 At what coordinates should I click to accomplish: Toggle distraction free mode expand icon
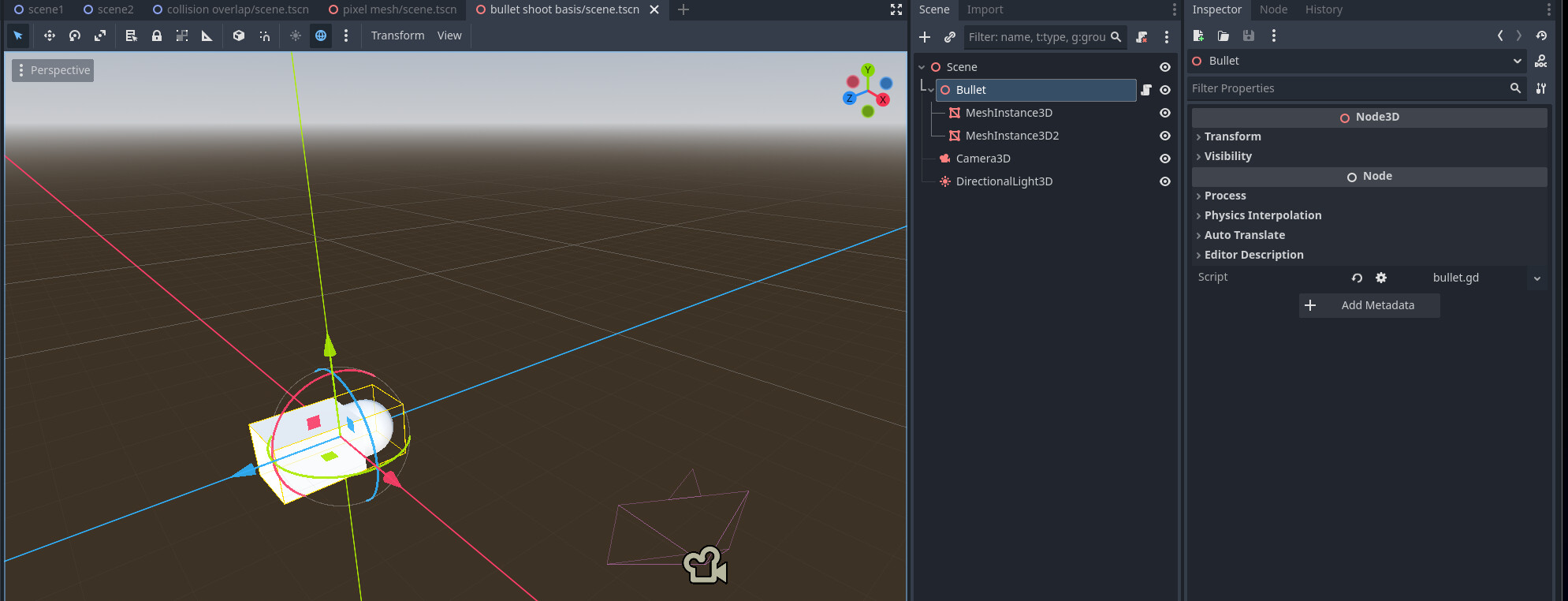click(896, 9)
